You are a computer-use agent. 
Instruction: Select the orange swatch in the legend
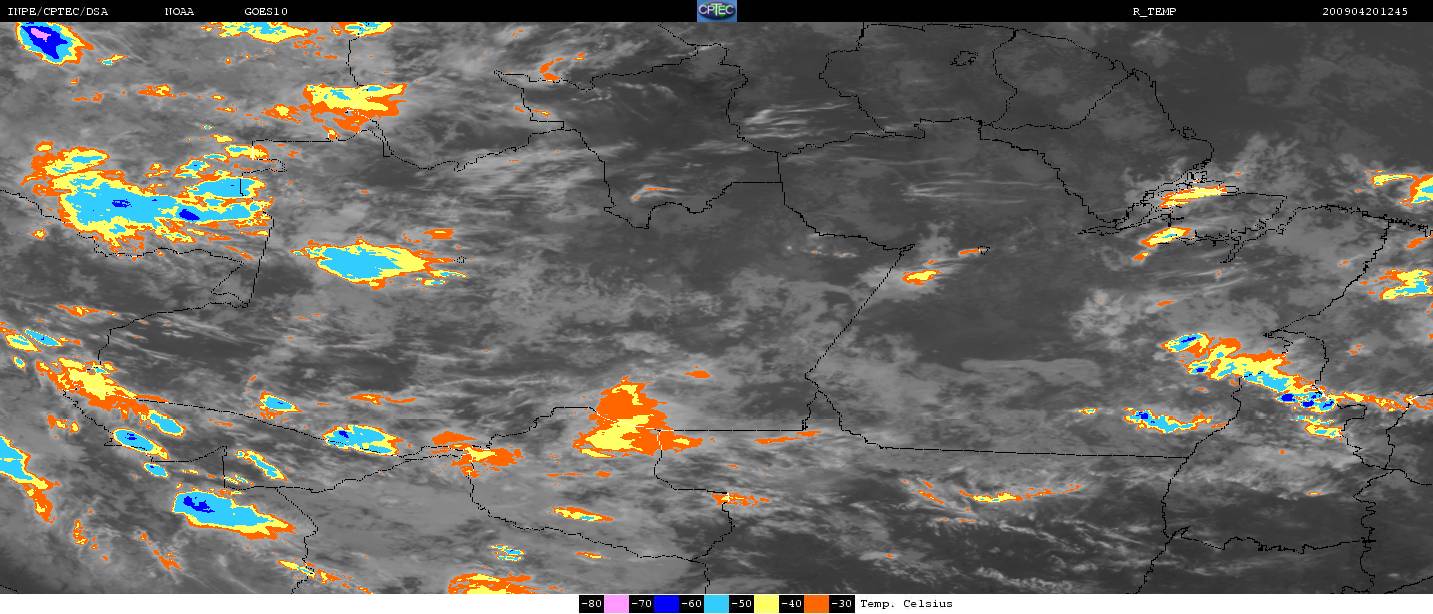click(x=816, y=604)
